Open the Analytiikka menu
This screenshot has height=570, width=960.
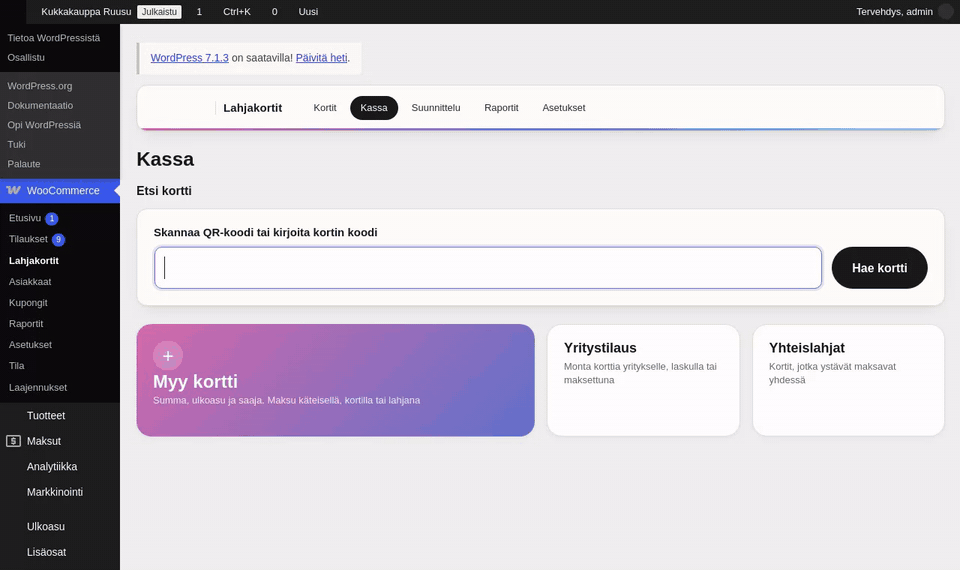click(x=52, y=467)
